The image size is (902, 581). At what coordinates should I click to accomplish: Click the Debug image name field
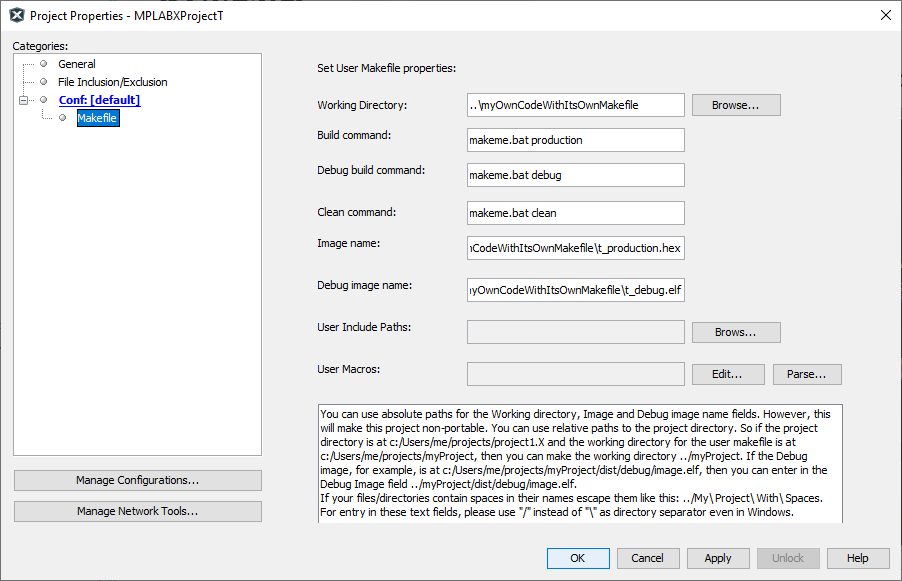click(x=575, y=291)
